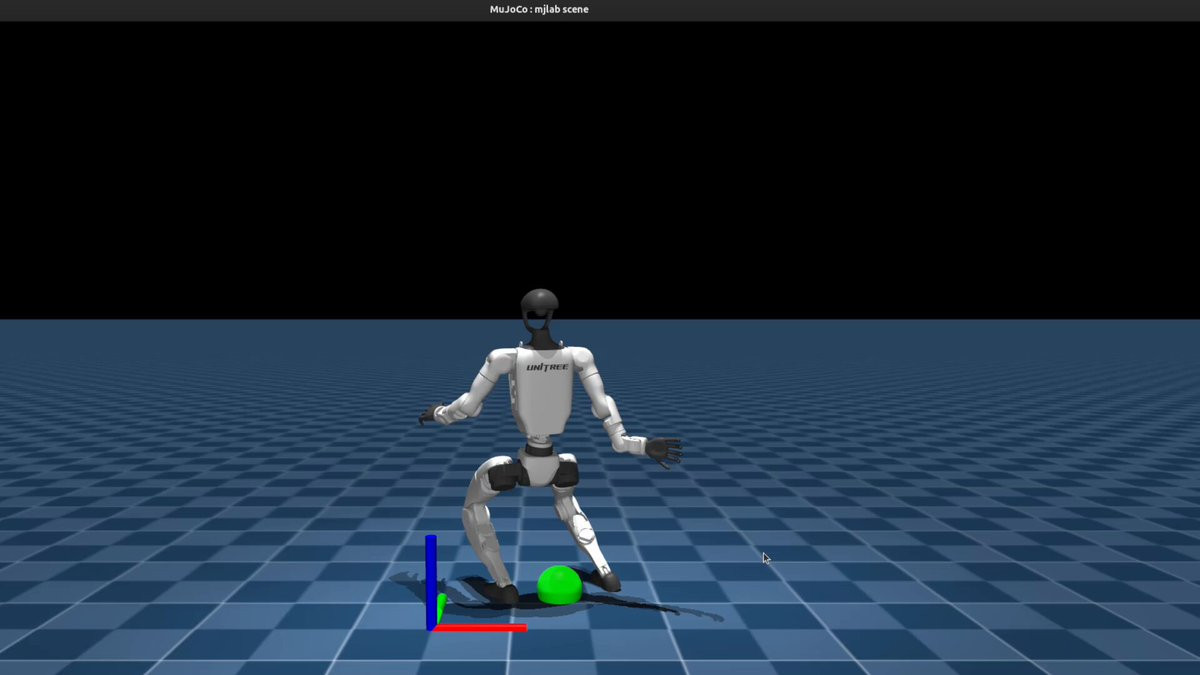Select the robot's outstretched hand near the cursor
The image size is (1200, 675).
point(664,451)
